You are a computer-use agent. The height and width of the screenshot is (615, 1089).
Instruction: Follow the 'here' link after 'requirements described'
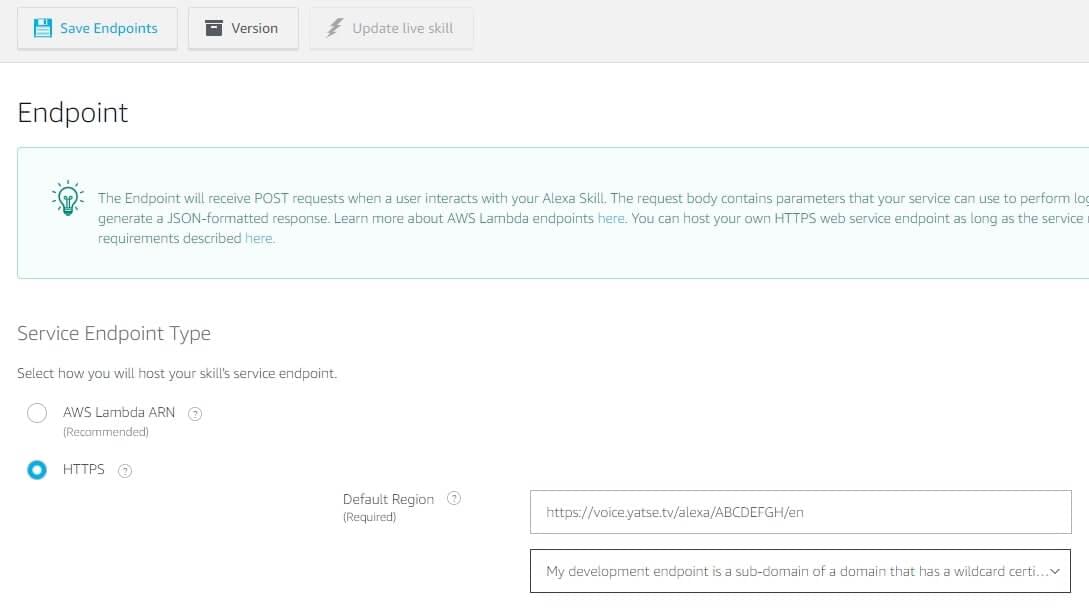[259, 238]
